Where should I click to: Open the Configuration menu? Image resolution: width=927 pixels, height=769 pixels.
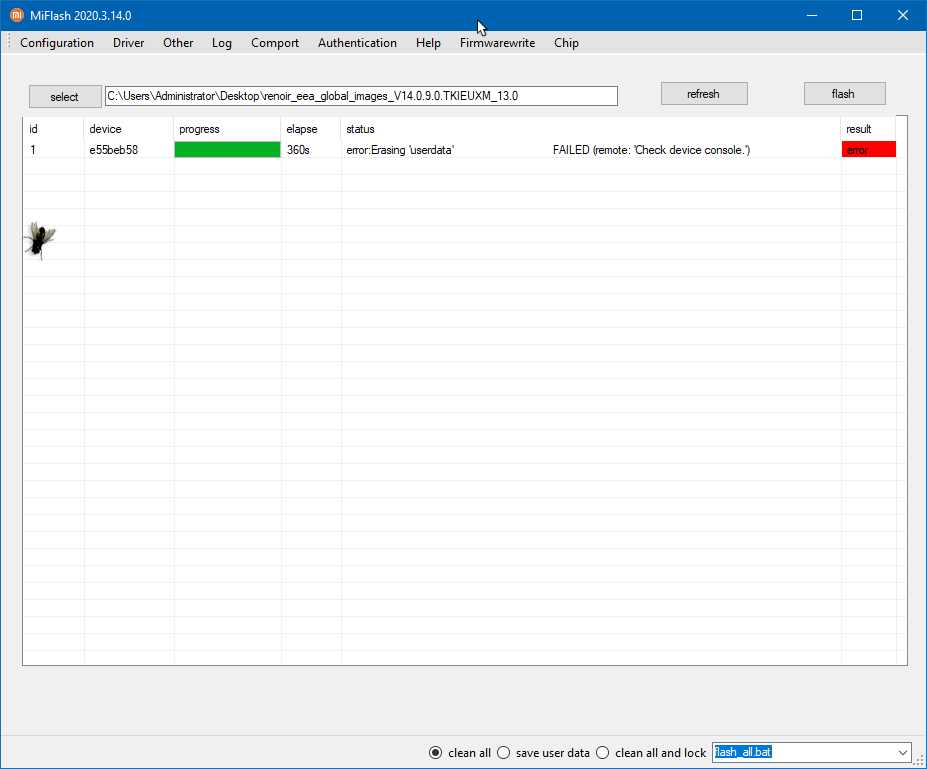pos(57,43)
